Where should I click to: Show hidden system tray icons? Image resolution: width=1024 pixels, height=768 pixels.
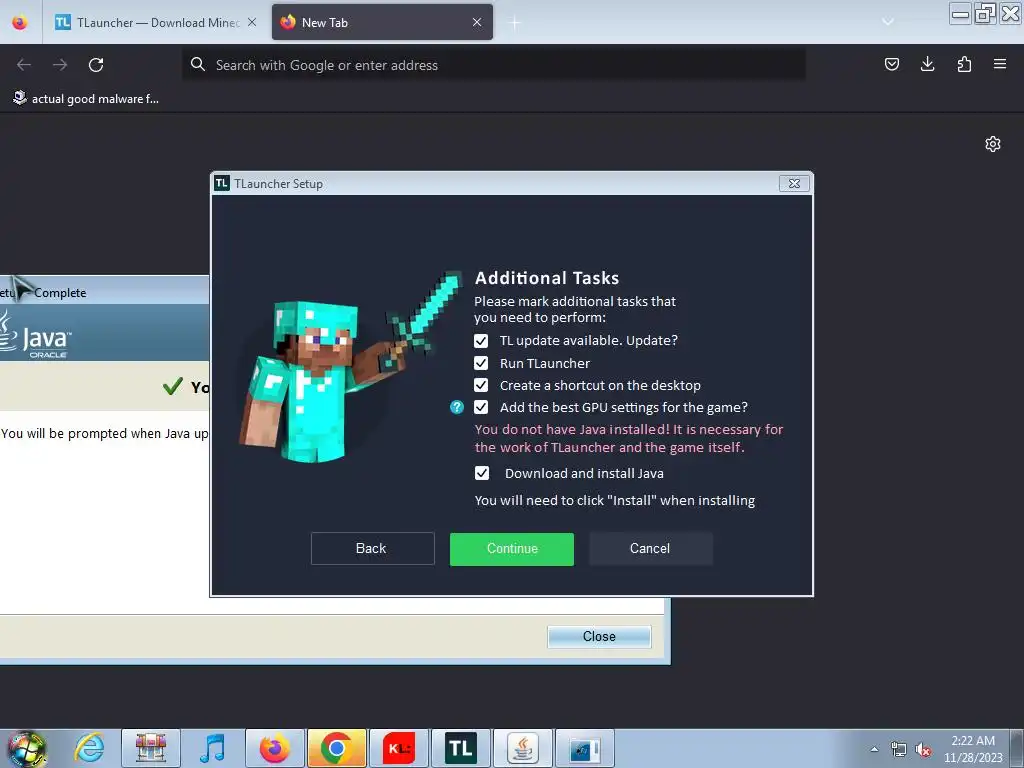pyautogui.click(x=874, y=749)
